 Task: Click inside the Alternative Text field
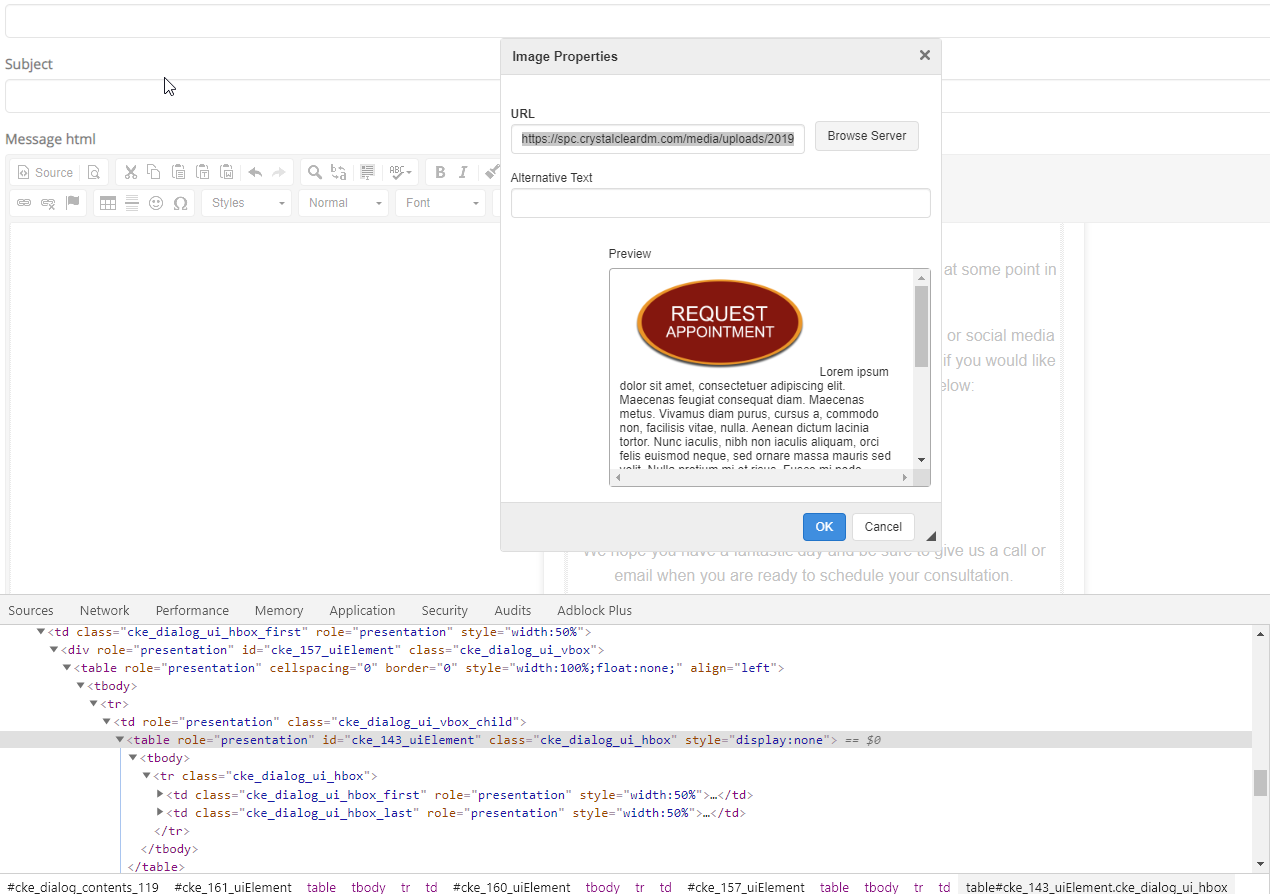pyautogui.click(x=720, y=203)
